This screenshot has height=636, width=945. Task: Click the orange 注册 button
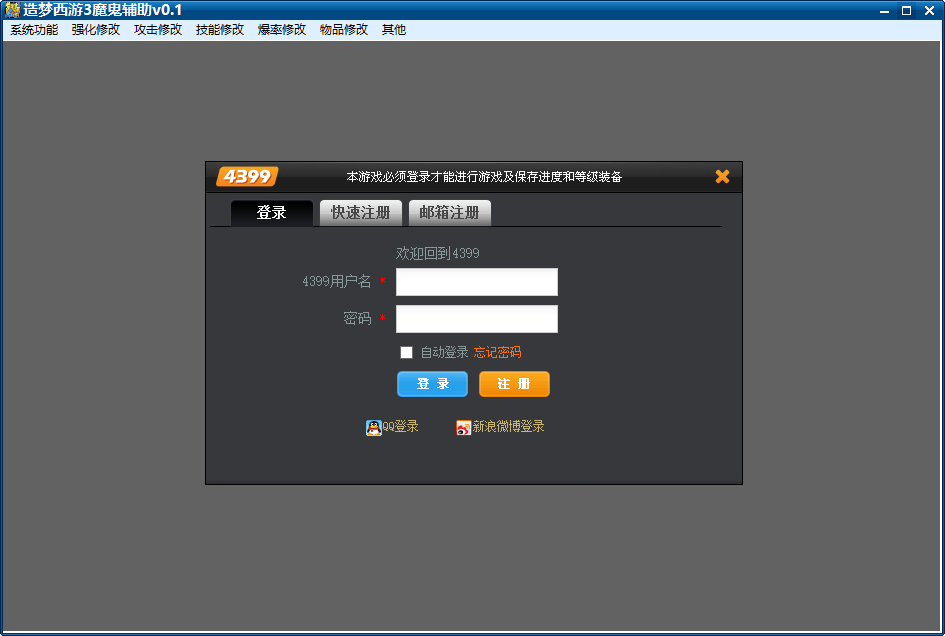coord(514,384)
